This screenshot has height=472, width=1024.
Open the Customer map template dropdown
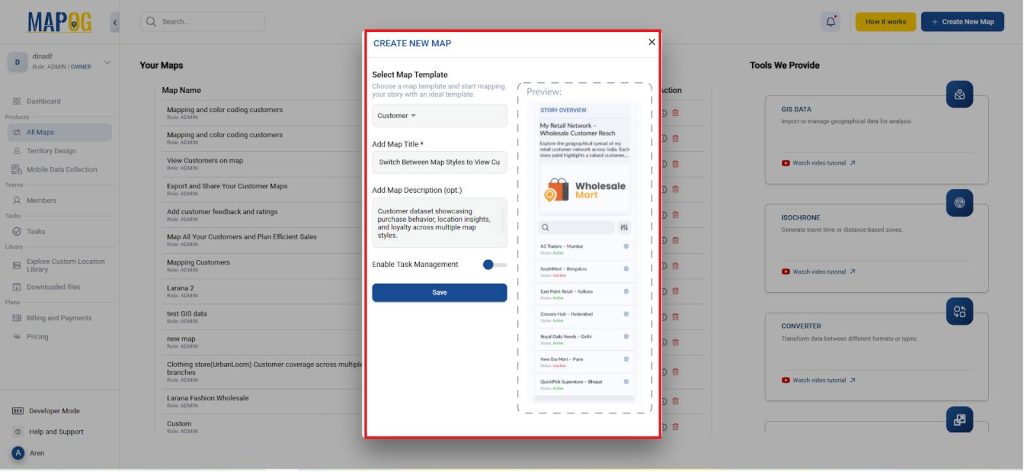[x=440, y=116]
